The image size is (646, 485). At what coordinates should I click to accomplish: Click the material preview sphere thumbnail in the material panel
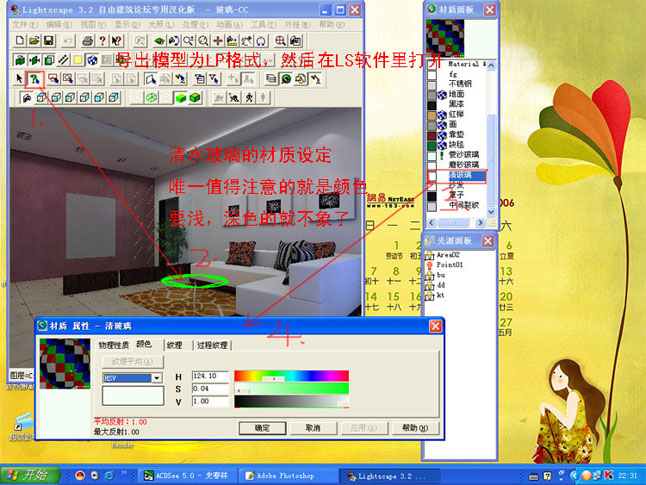445,38
